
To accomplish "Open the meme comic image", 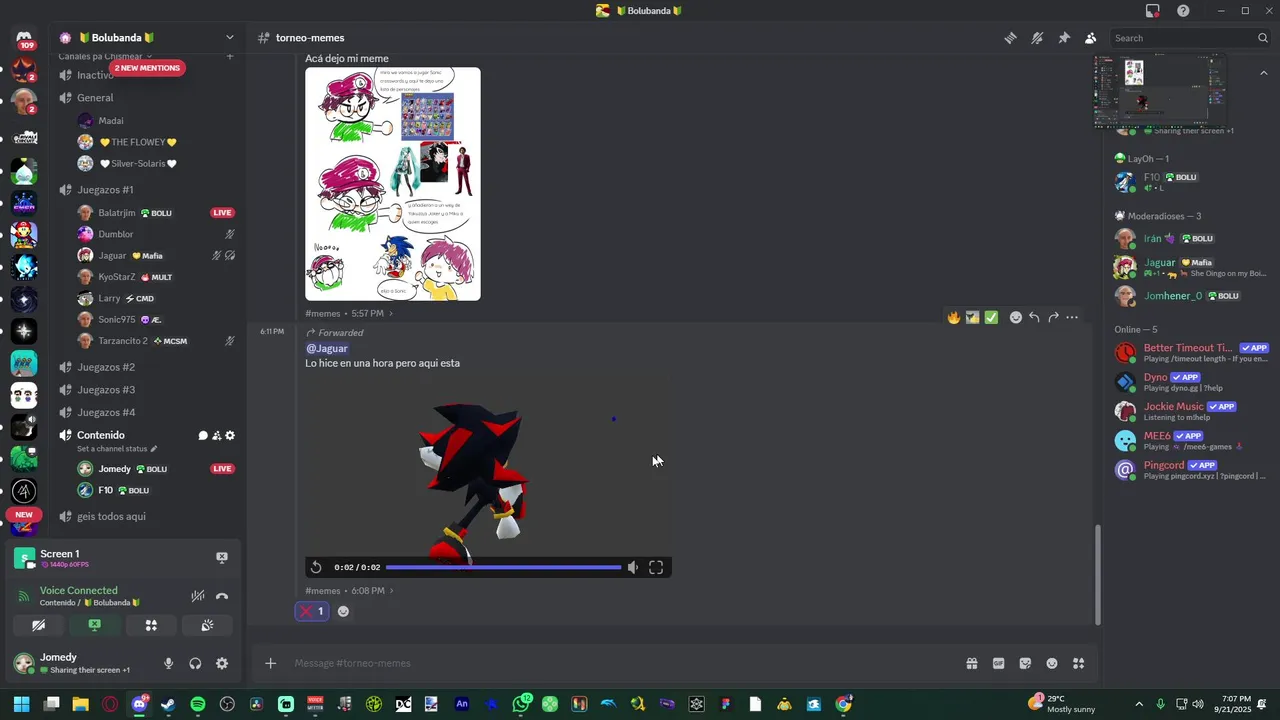I will point(393,184).
